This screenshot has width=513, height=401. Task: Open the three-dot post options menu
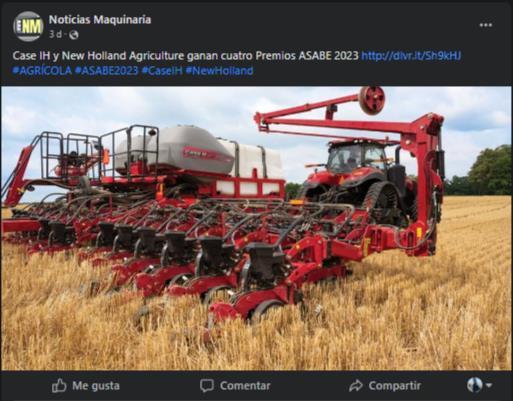click(x=486, y=25)
